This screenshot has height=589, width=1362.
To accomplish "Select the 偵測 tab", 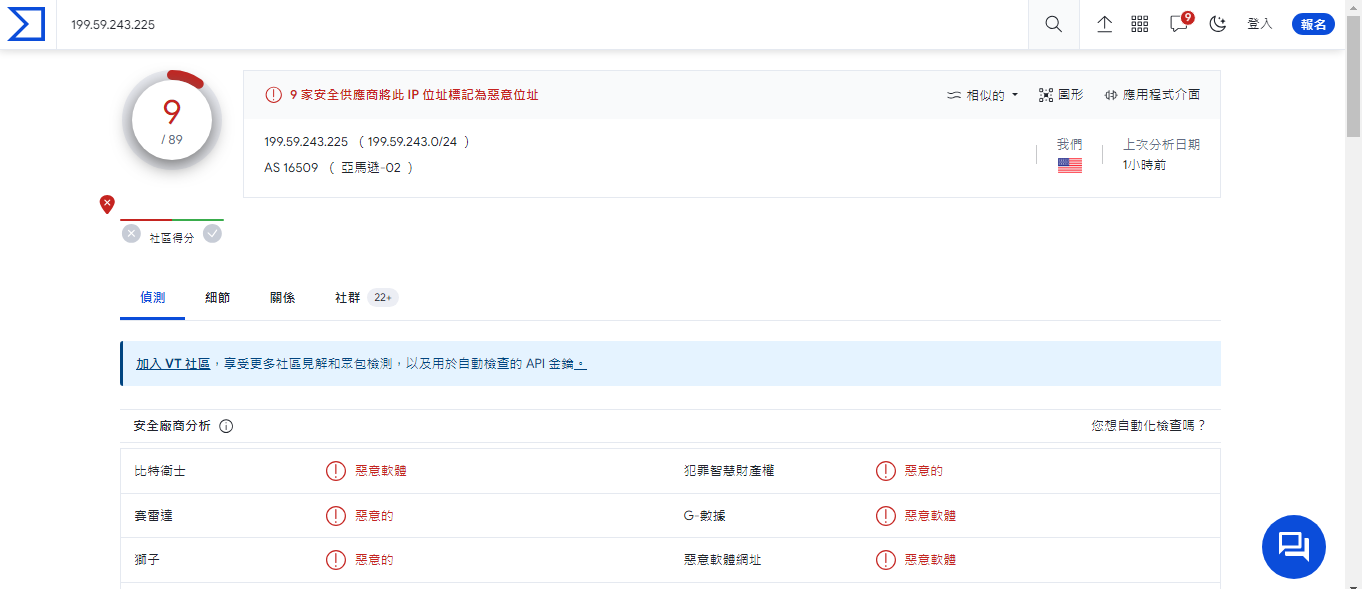I will (x=152, y=298).
